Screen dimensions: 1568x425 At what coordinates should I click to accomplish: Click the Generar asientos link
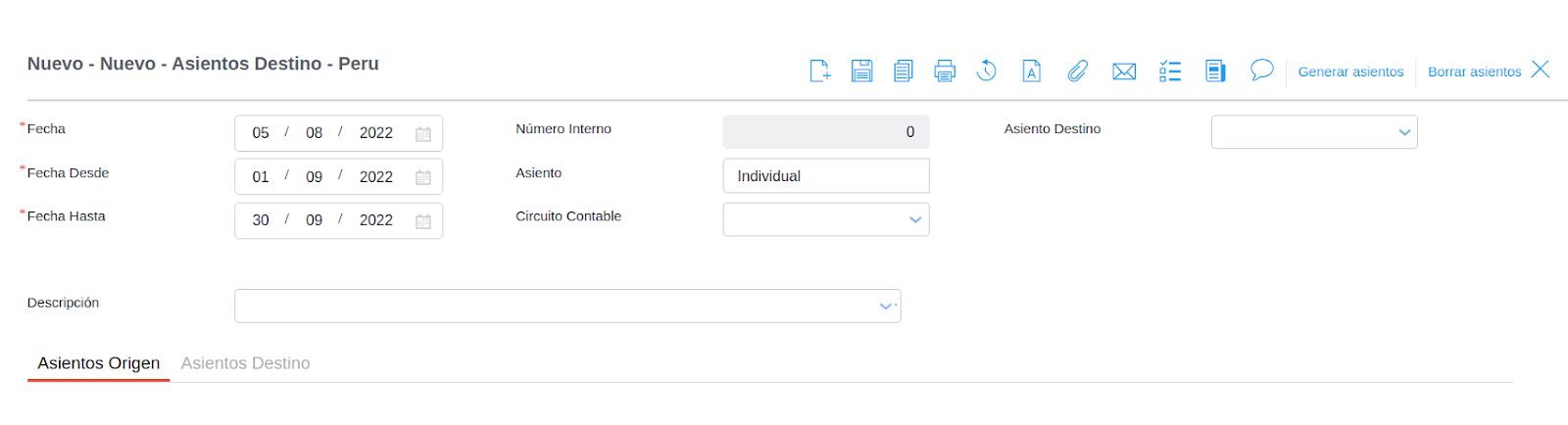1350,71
